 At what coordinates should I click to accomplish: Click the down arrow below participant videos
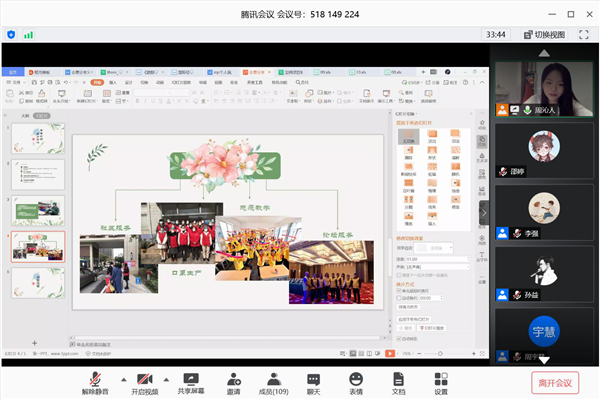pos(544,360)
